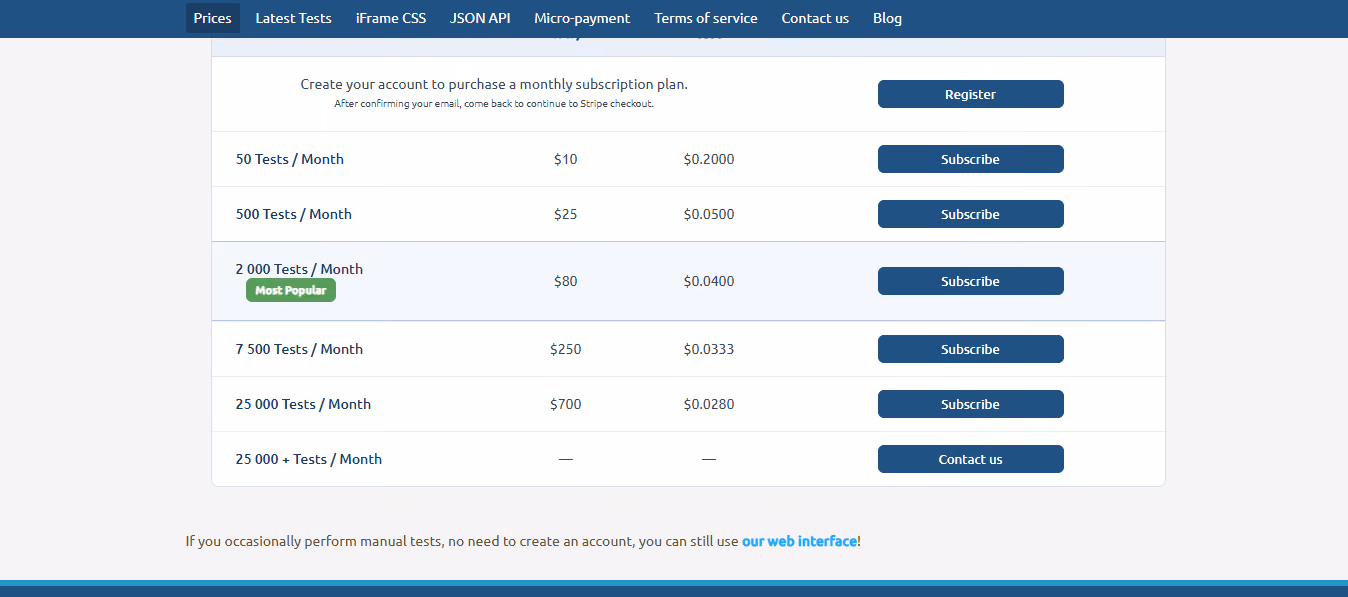
Task: Subscribe to 2 000 Tests / Month plan
Action: tap(970, 281)
